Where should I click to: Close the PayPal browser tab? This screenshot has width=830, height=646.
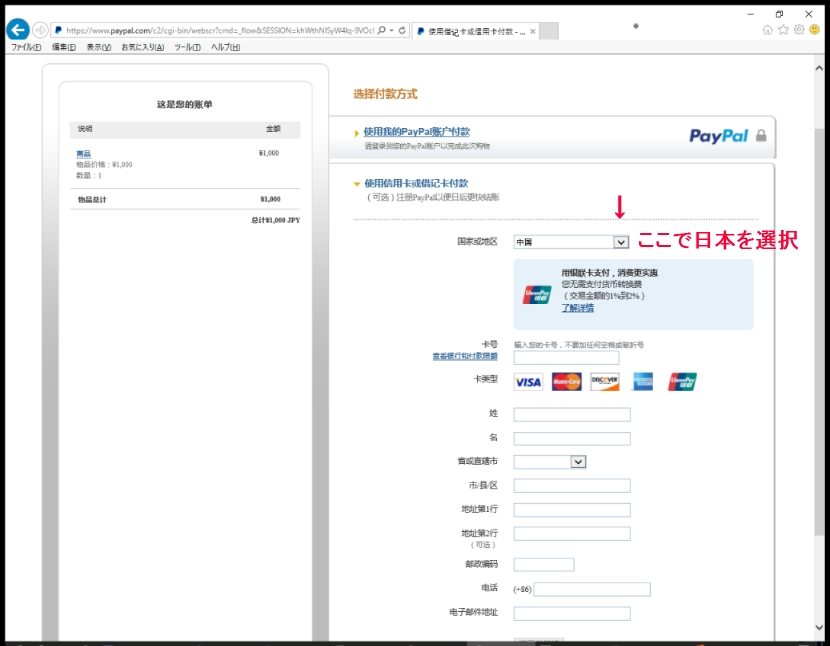coord(533,32)
